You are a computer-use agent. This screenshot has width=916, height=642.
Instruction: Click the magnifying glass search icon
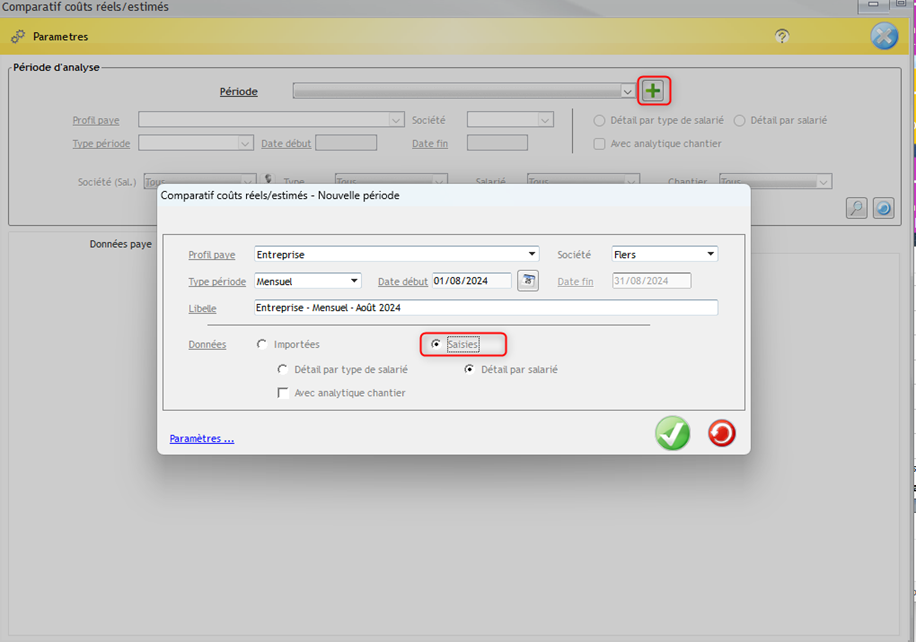click(856, 208)
